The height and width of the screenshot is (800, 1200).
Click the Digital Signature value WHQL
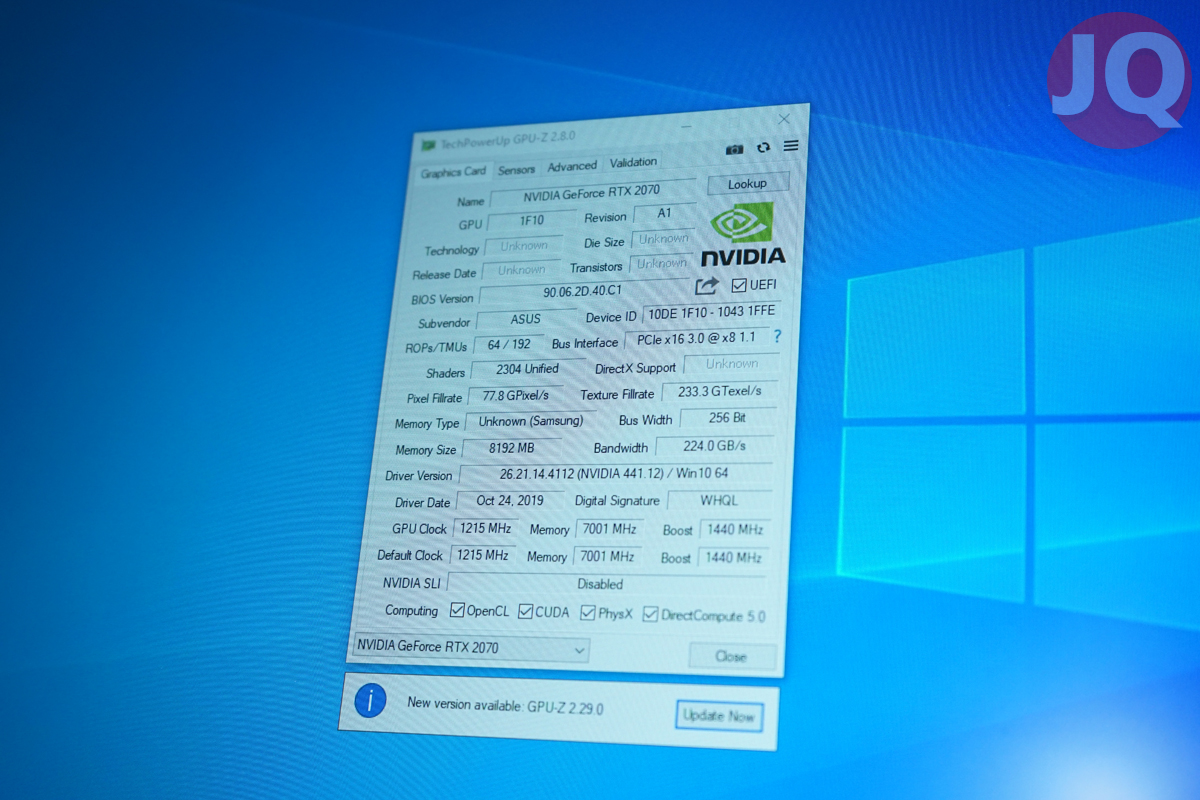720,500
